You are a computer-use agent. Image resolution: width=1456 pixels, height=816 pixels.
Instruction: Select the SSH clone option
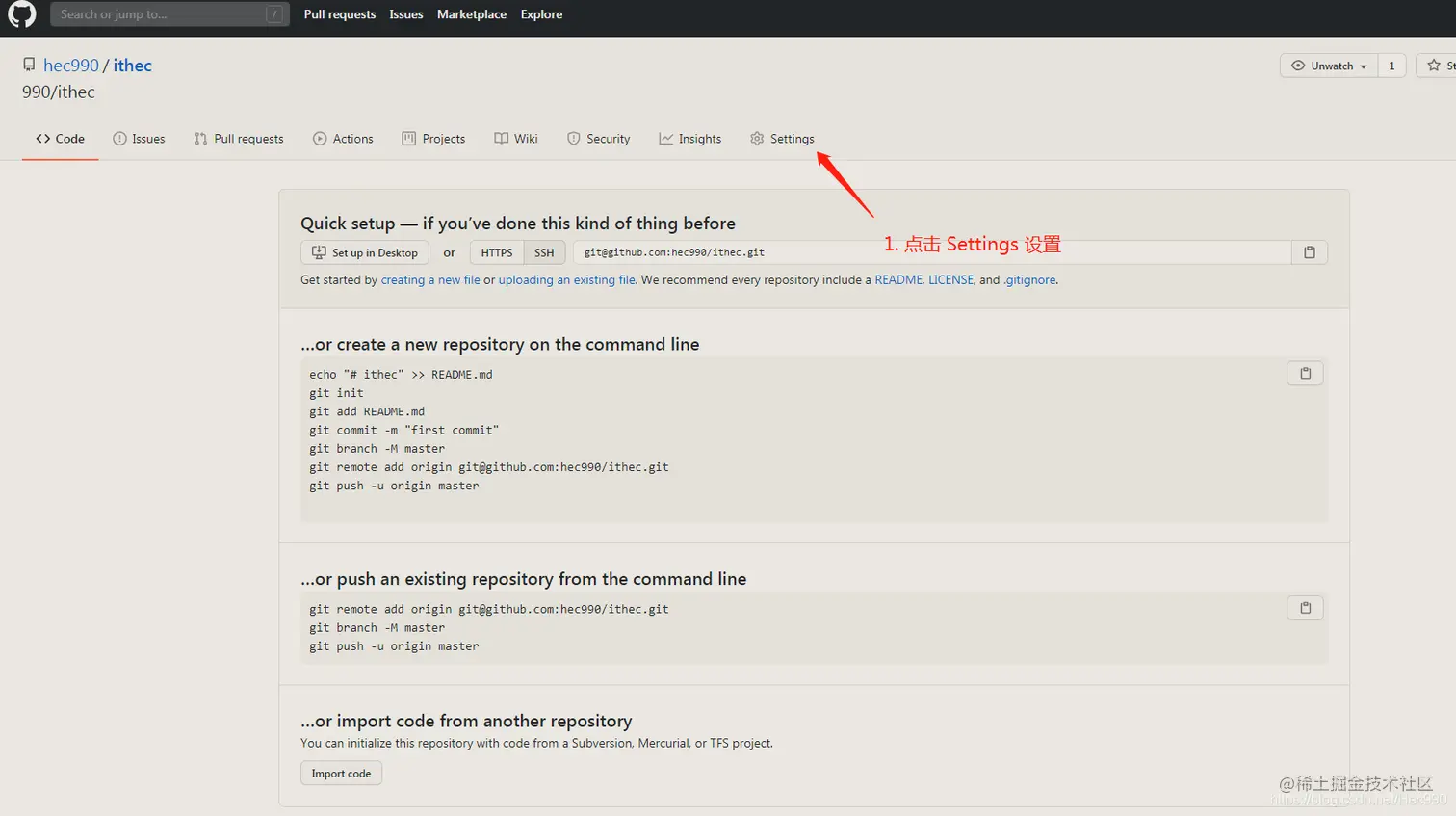(544, 252)
